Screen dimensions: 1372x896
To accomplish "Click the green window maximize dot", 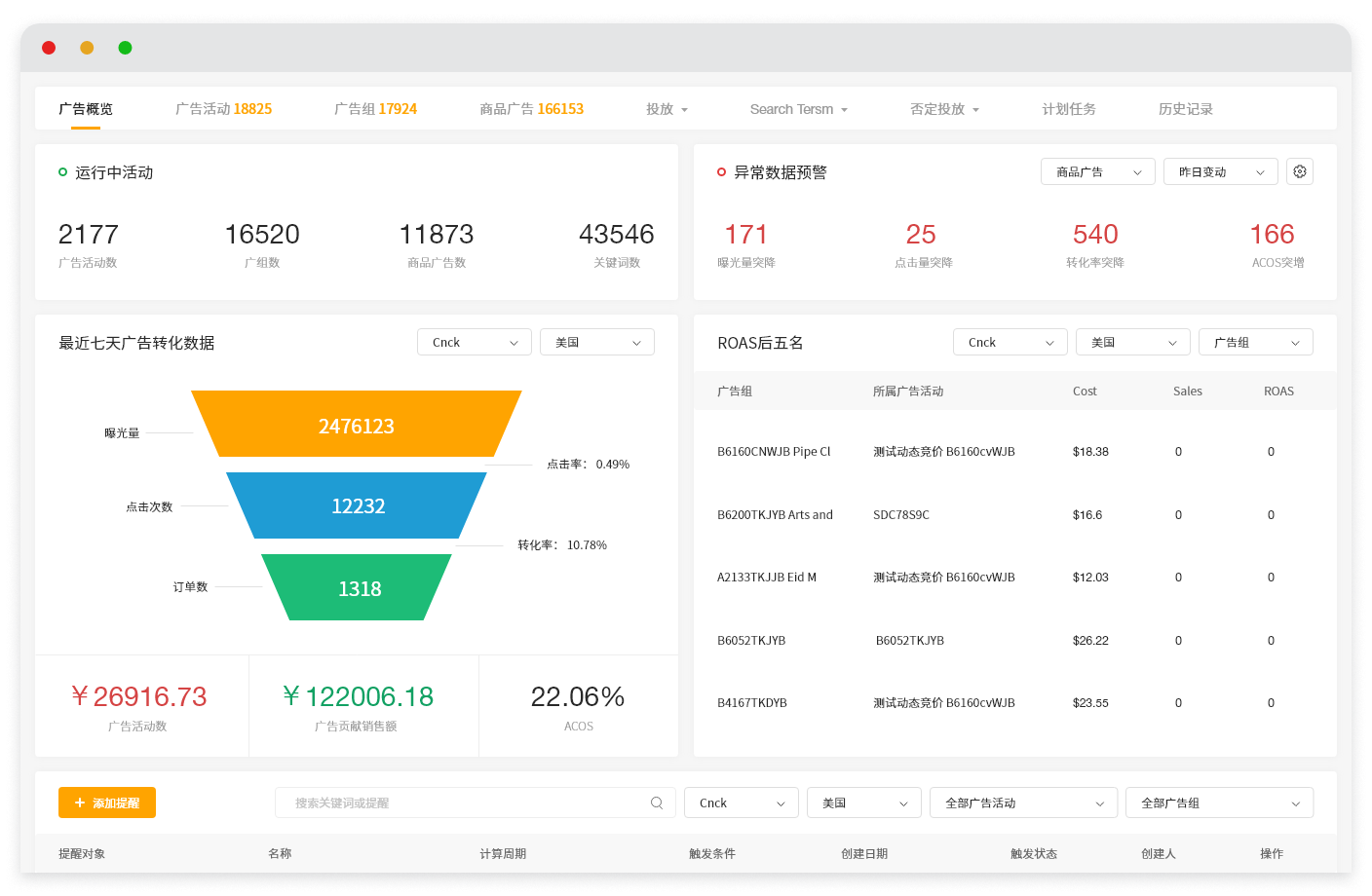I will pyautogui.click(x=125, y=48).
